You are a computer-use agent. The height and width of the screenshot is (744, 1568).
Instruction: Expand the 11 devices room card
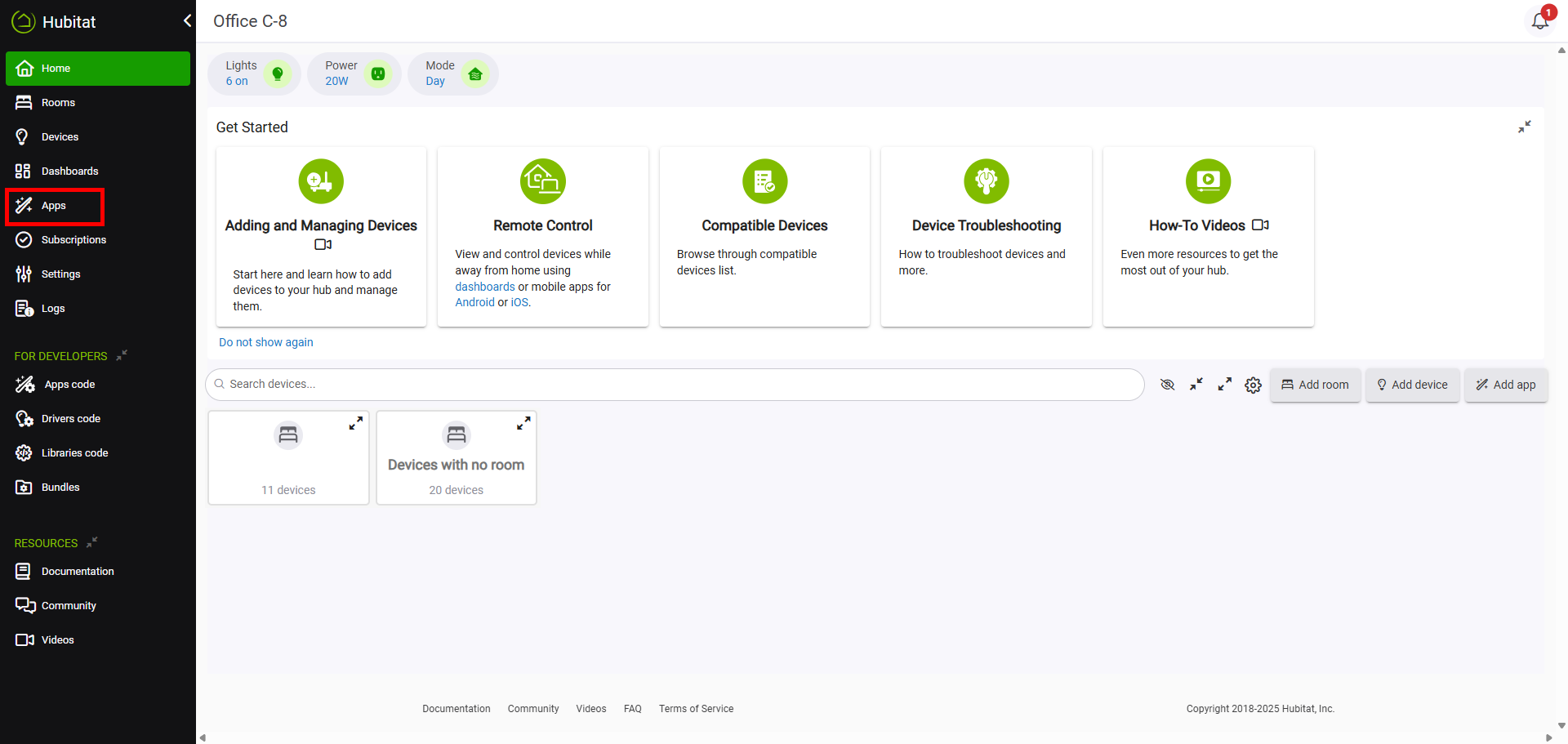tap(356, 423)
